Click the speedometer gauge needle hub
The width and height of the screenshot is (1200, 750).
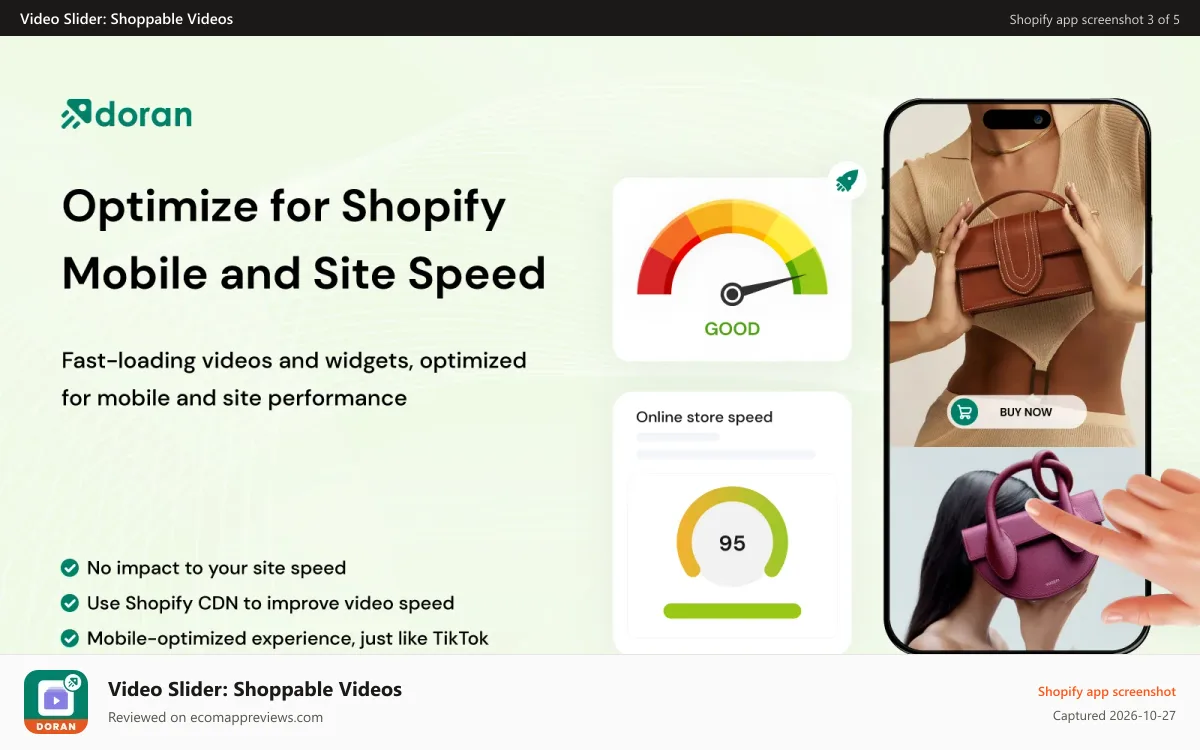point(732,294)
